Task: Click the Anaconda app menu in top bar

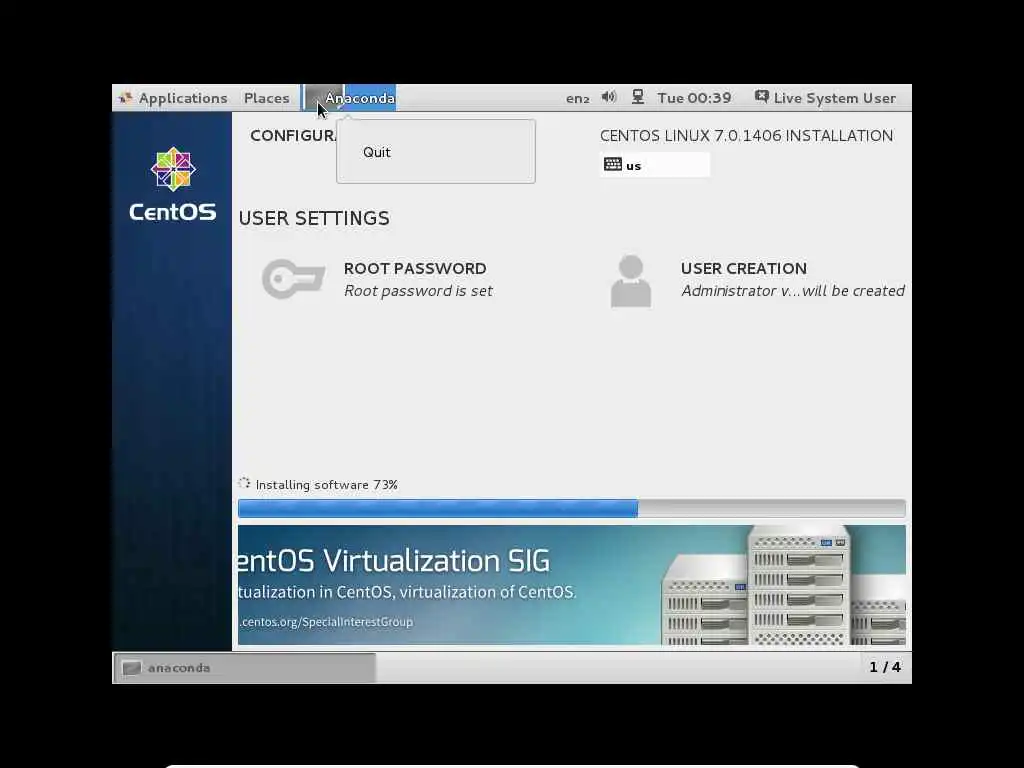Action: (350, 98)
